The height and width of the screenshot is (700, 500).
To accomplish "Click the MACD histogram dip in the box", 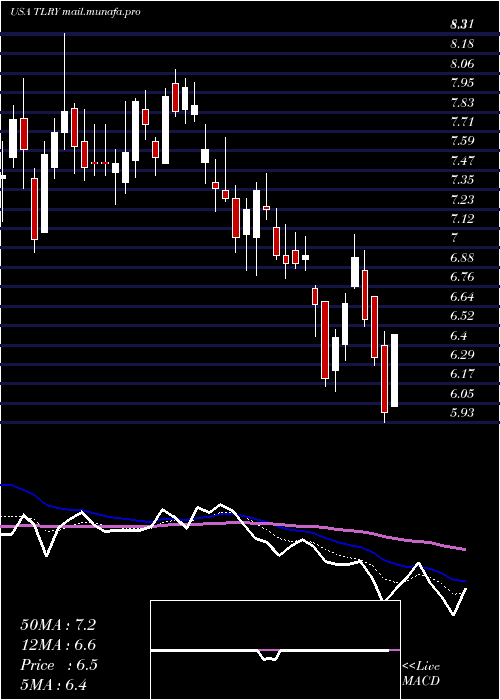I will [269, 655].
